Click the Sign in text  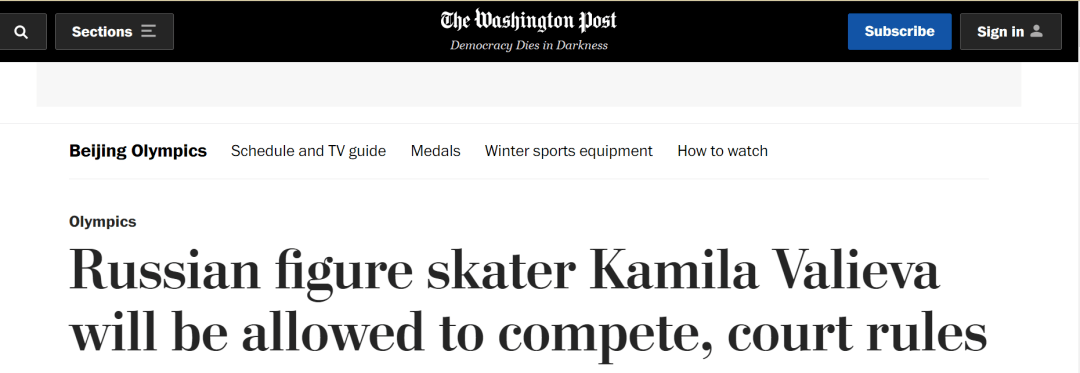coord(1000,32)
